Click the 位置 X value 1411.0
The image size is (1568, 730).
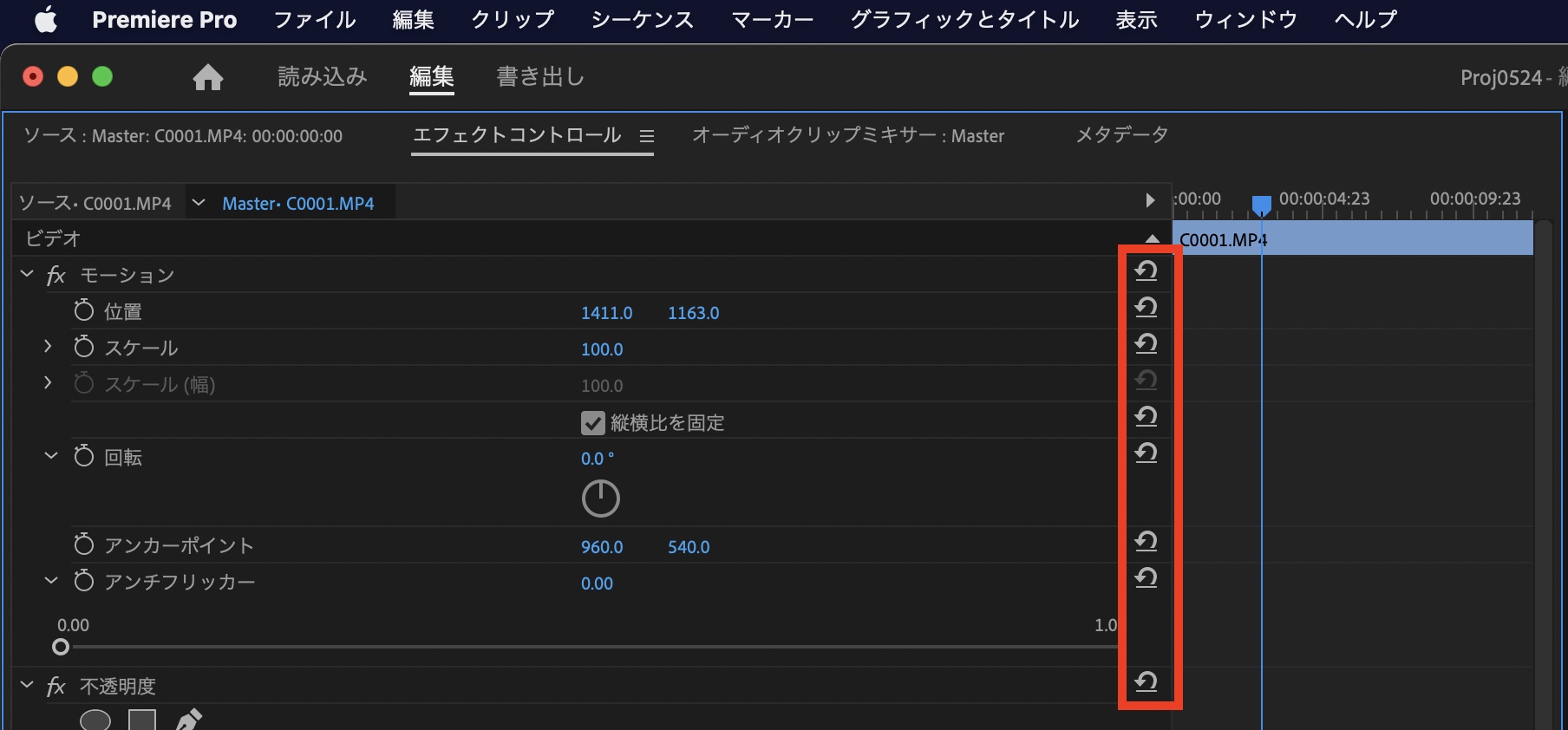607,313
